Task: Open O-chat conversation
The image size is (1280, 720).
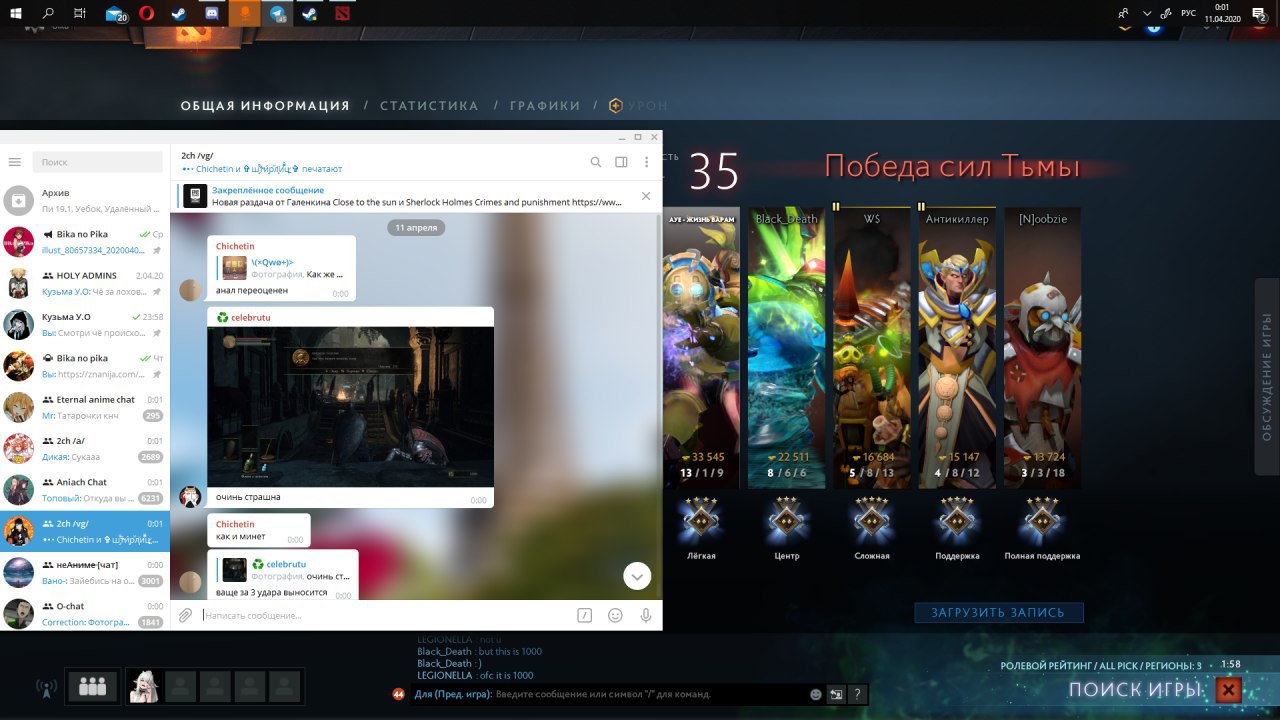Action: tap(85, 613)
